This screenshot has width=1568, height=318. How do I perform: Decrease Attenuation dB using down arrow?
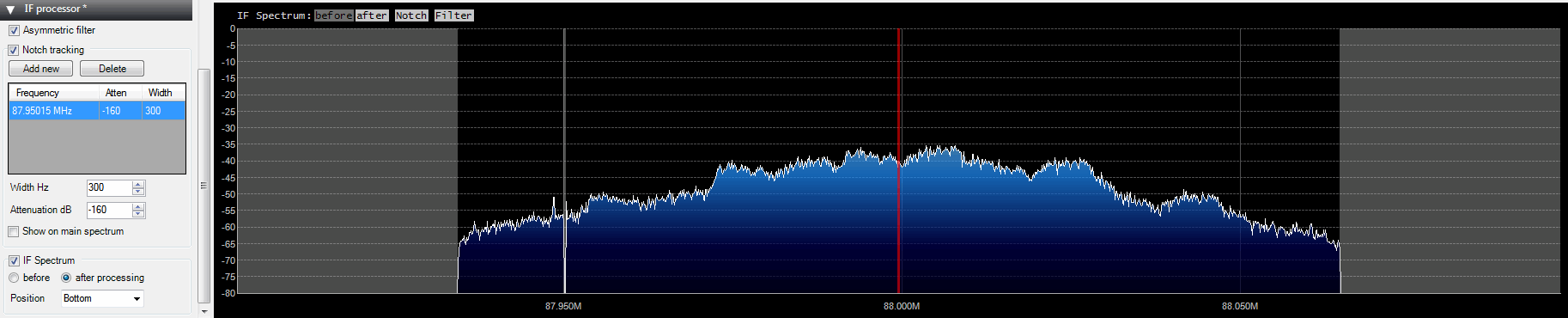[x=138, y=213]
